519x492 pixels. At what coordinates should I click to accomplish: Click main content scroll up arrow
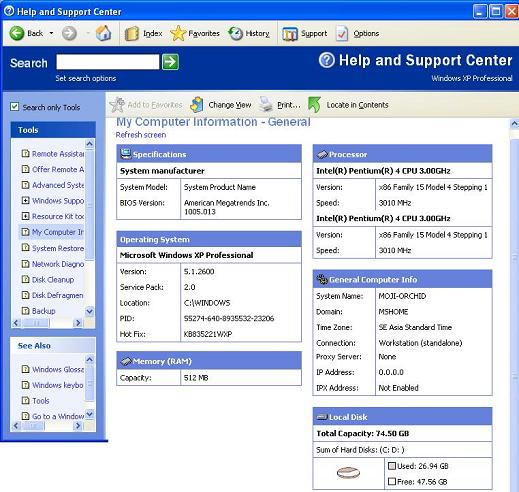[x=514, y=124]
